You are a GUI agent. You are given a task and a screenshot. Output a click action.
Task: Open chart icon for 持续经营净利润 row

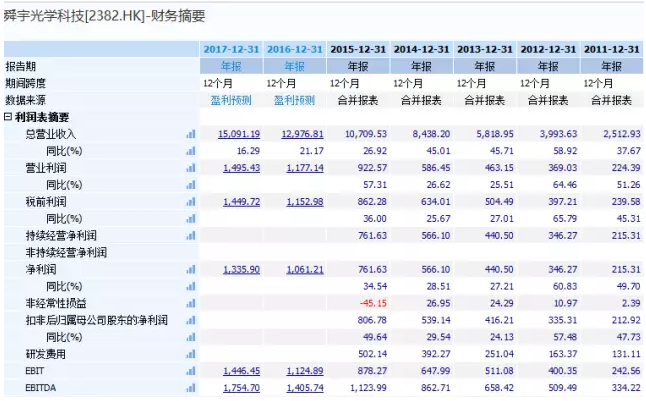click(191, 236)
